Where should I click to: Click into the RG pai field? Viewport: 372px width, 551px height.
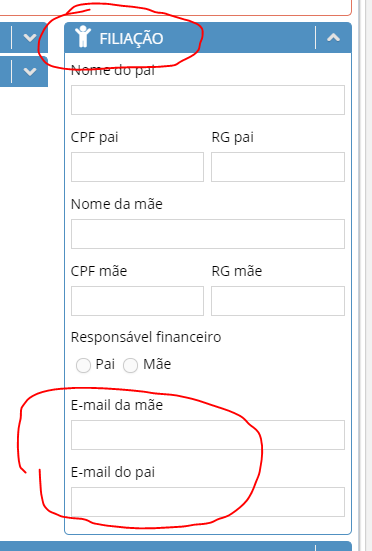278,167
